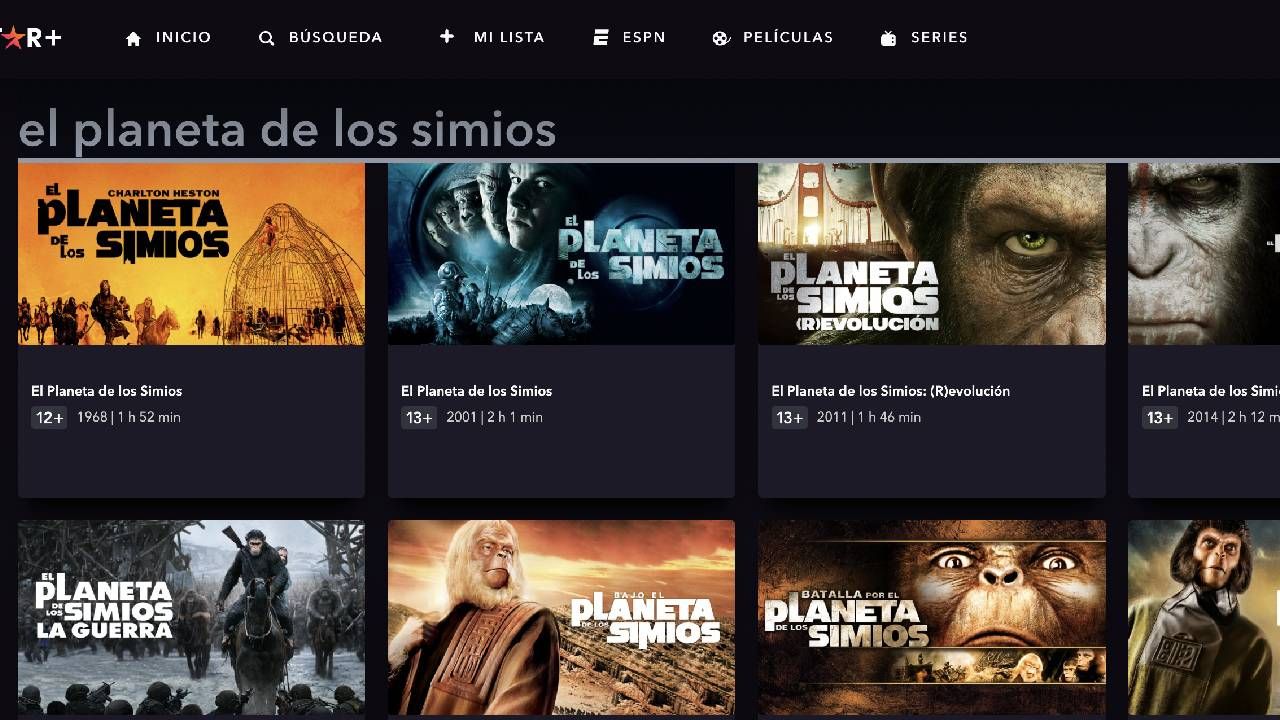Click the 13+ badge next to 2014

(x=1160, y=418)
